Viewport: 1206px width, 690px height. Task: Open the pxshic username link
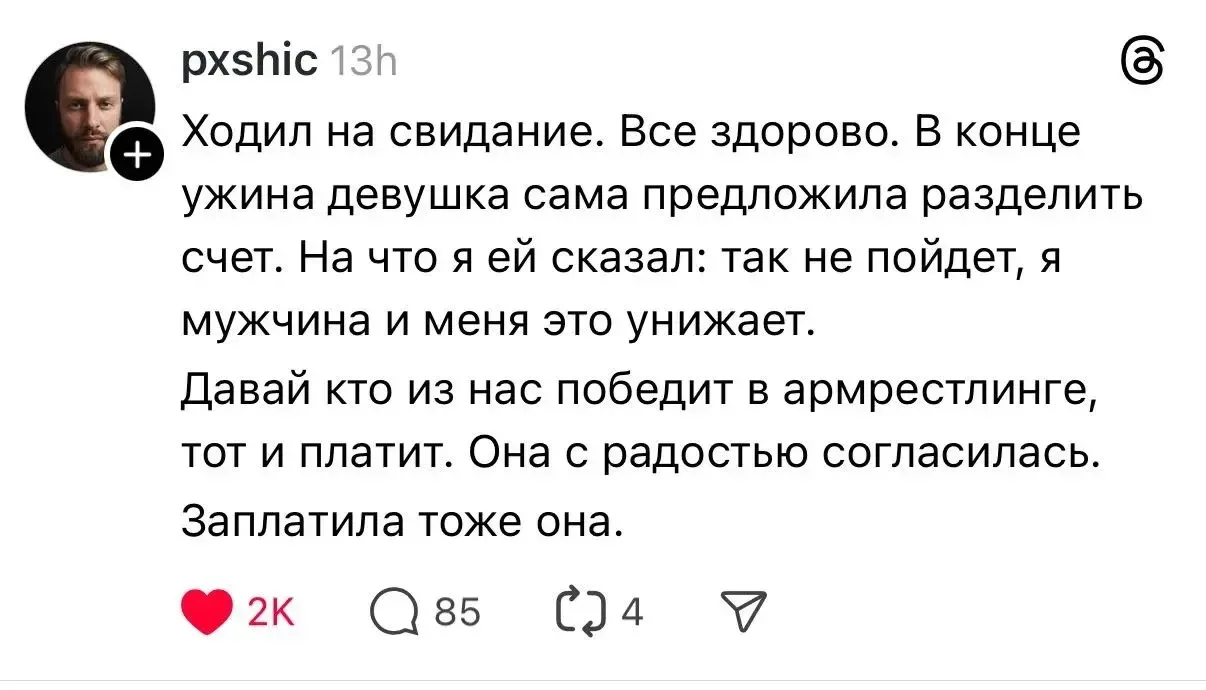(250, 65)
